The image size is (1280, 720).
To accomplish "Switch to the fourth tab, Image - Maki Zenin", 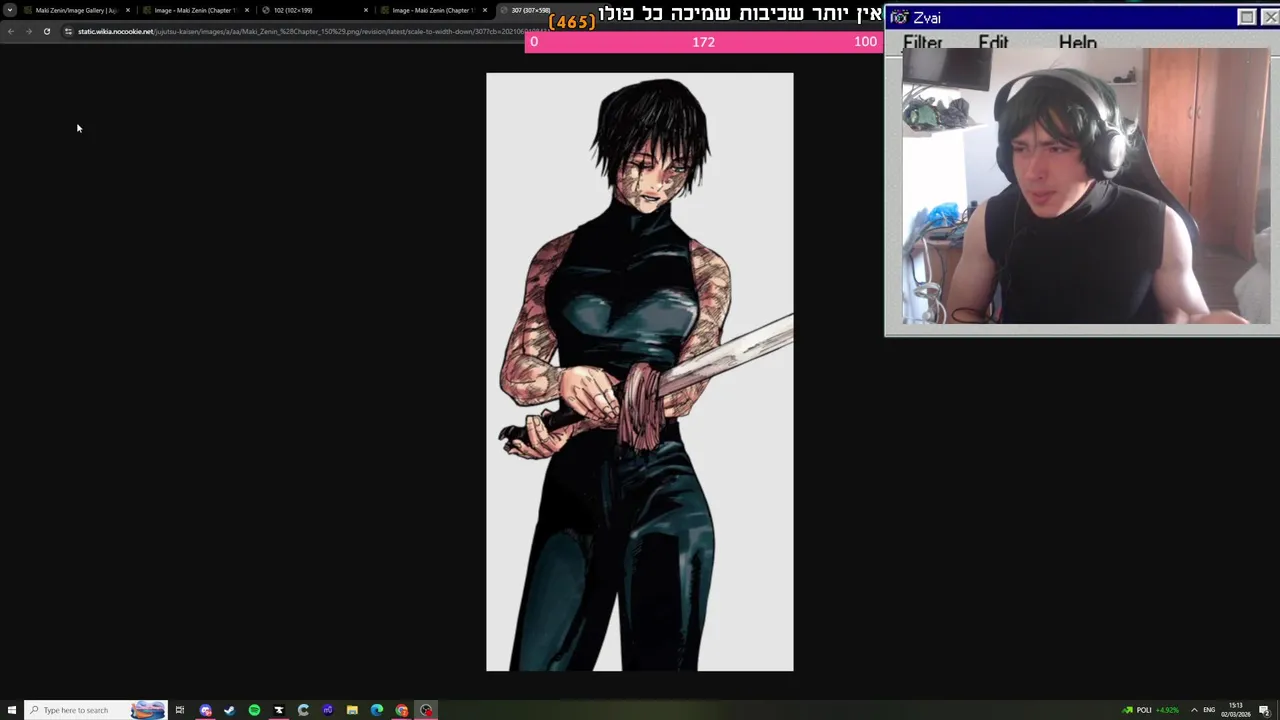I will point(433,10).
